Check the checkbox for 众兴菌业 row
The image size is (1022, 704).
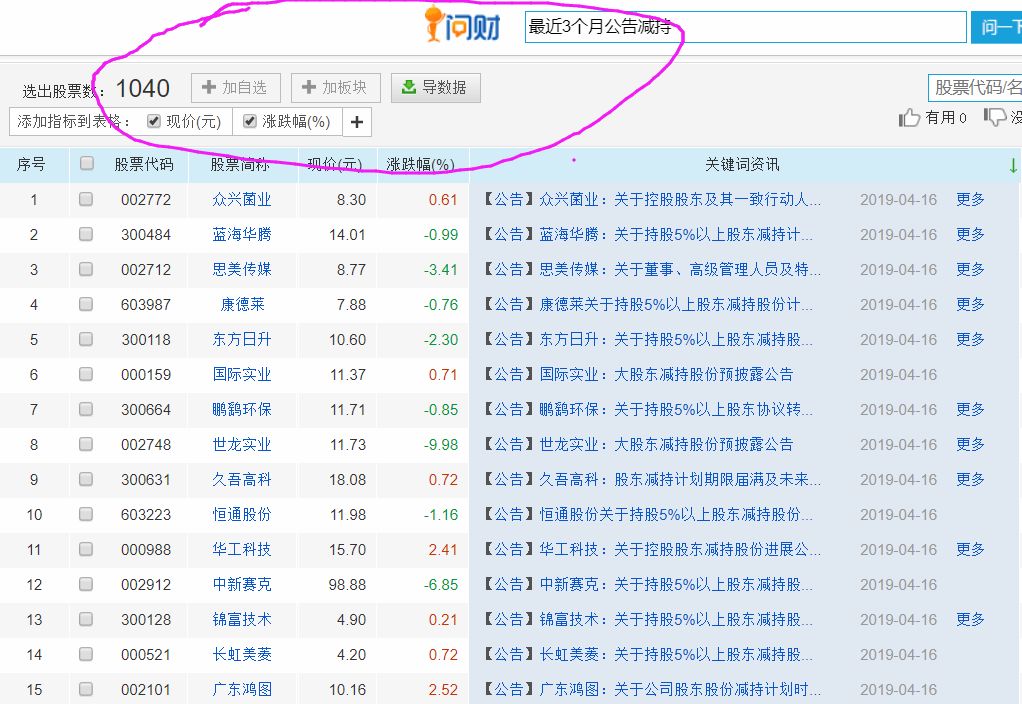pos(85,199)
